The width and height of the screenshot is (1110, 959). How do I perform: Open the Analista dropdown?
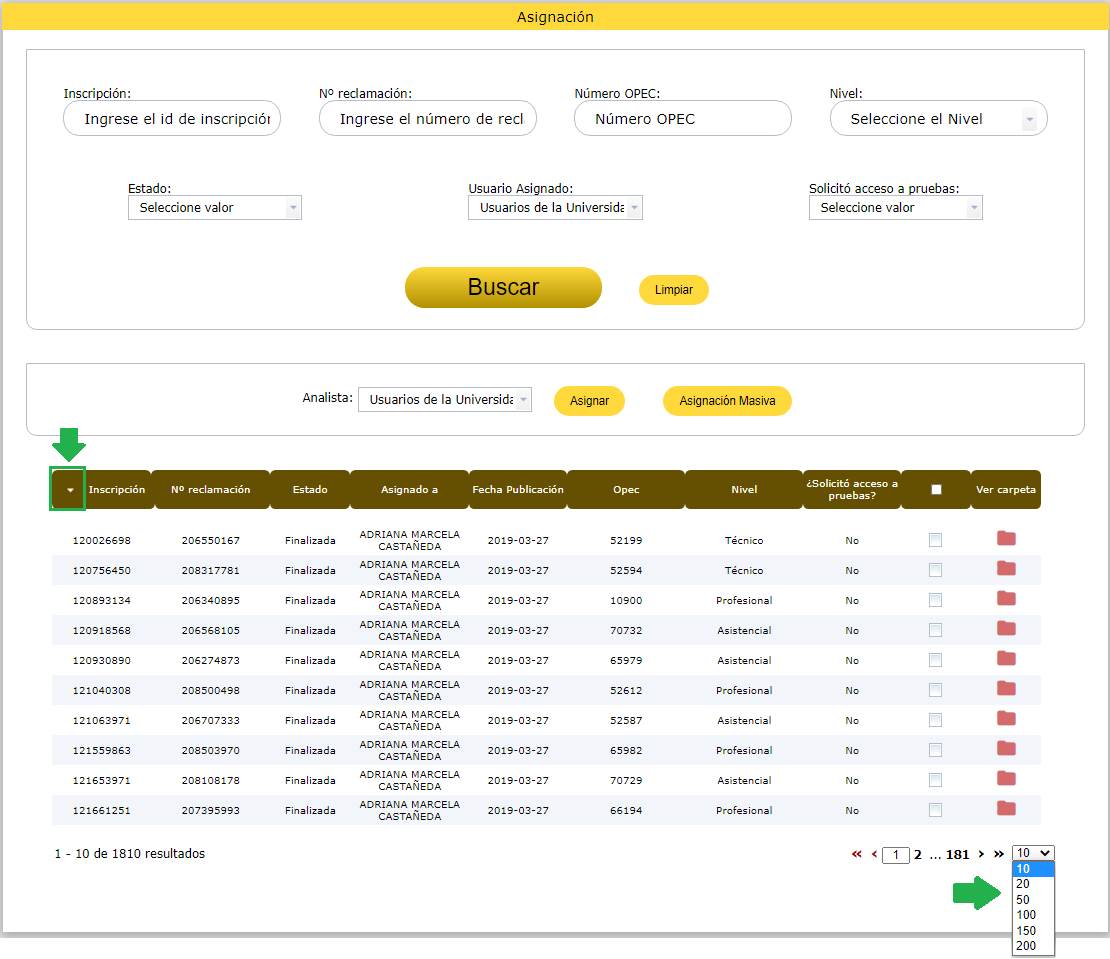(445, 400)
